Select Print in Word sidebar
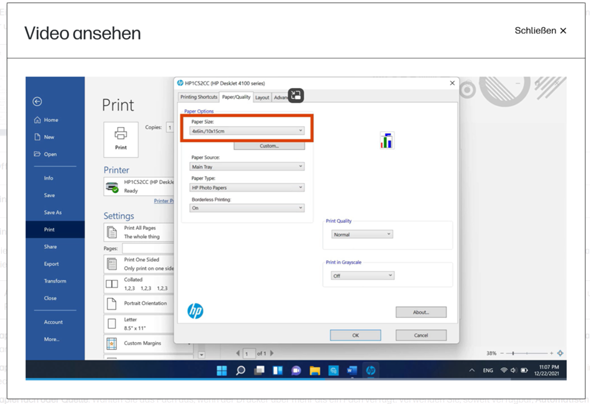The height and width of the screenshot is (404, 590). coord(55,229)
